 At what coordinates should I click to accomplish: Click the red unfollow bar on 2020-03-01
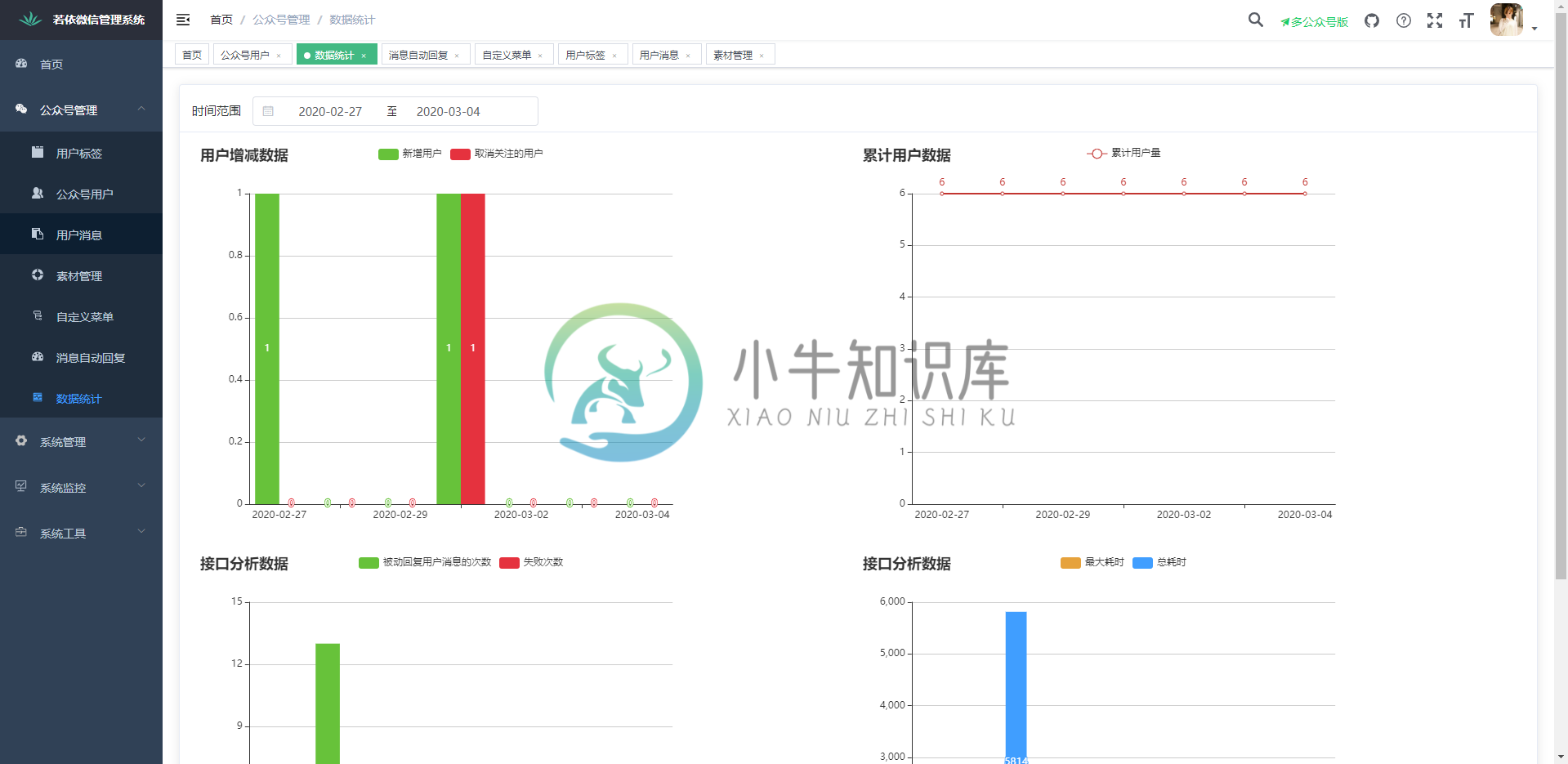472,349
